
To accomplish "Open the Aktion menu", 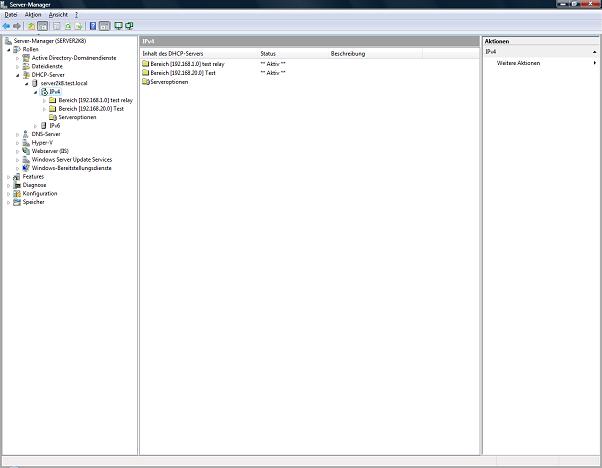I will 33,15.
